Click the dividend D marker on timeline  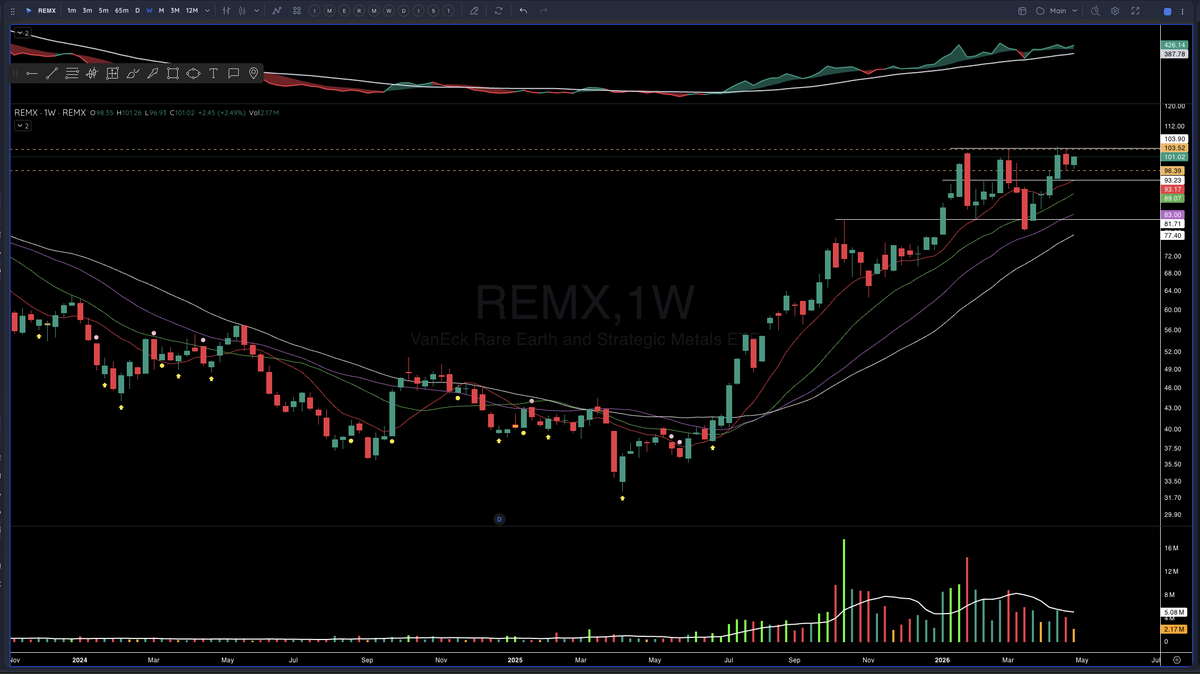(x=500, y=519)
